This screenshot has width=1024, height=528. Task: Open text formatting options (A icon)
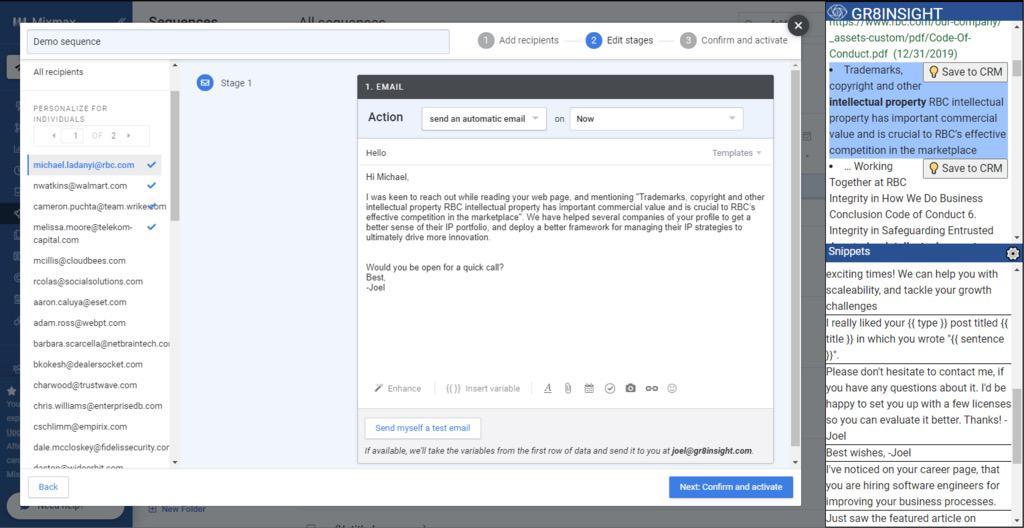547,388
